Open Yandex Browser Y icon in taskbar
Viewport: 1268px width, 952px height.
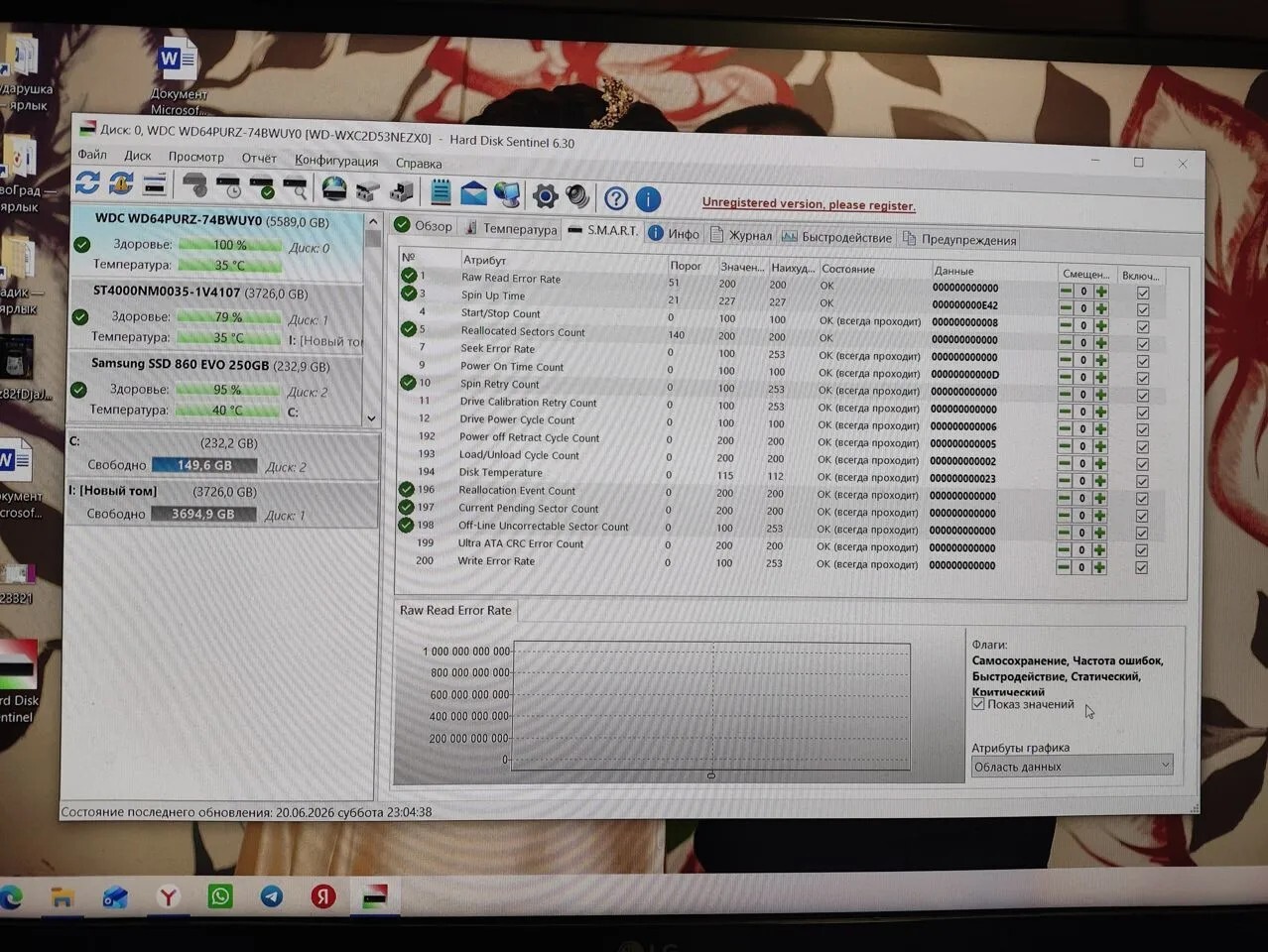coord(169,897)
